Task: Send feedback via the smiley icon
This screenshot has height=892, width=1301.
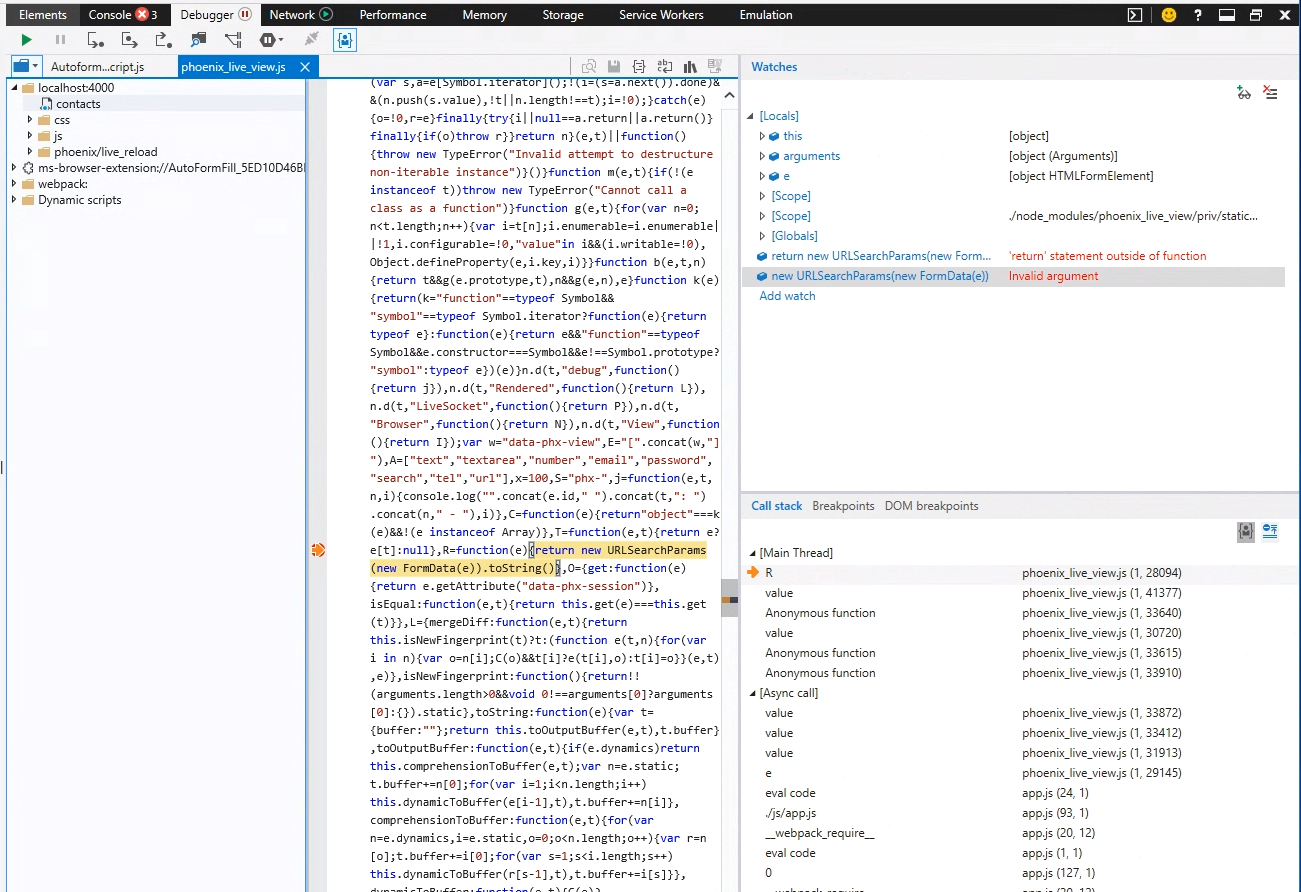Action: pyautogui.click(x=1168, y=14)
